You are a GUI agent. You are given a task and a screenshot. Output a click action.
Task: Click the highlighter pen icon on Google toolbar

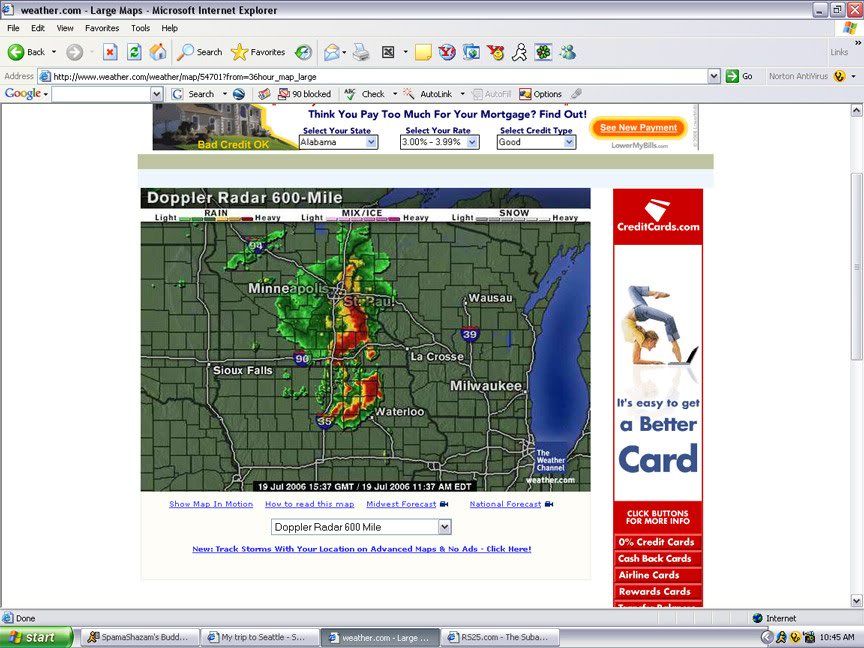point(576,94)
